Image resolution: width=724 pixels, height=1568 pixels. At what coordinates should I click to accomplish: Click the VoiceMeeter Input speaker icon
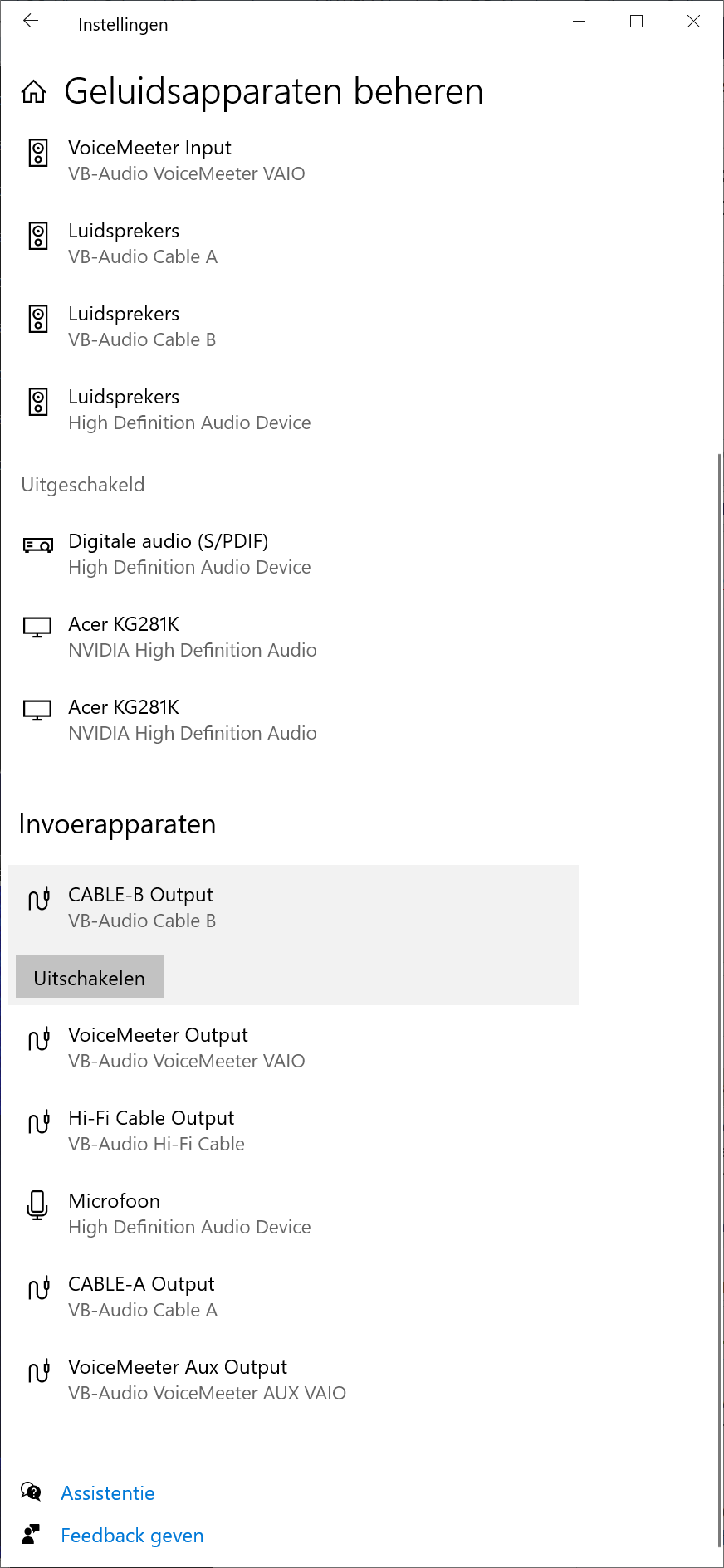(x=38, y=154)
